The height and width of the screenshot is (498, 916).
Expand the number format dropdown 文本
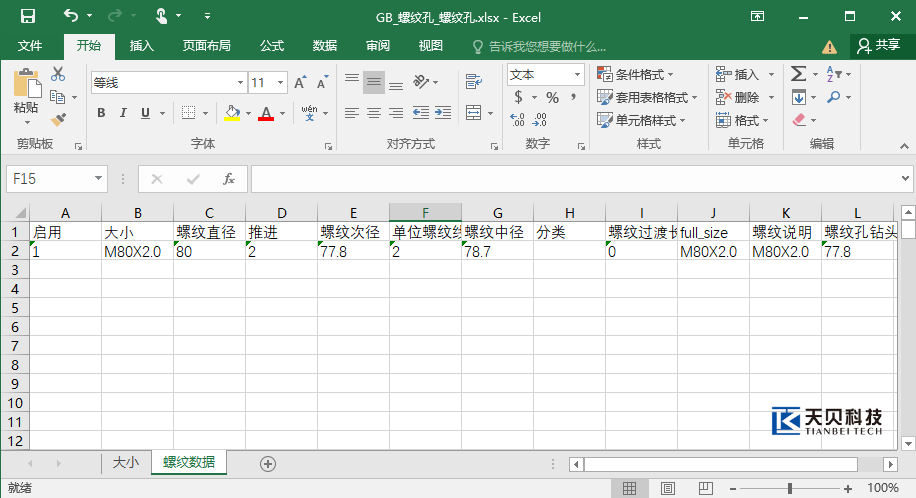point(577,75)
